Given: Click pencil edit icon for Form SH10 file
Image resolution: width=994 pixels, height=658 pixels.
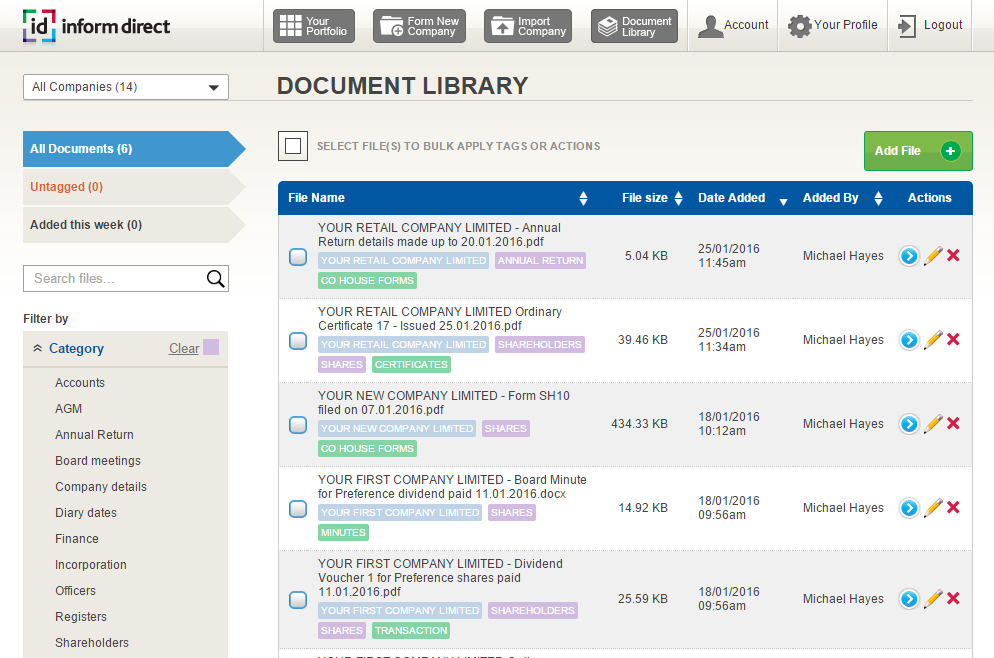Looking at the screenshot, I should point(932,424).
